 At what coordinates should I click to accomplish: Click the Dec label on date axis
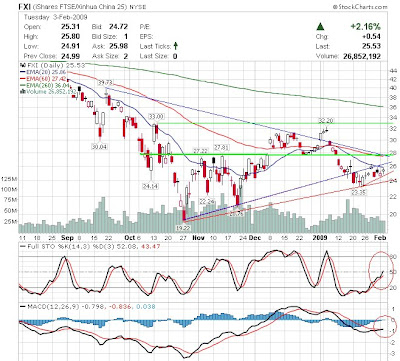(x=255, y=238)
